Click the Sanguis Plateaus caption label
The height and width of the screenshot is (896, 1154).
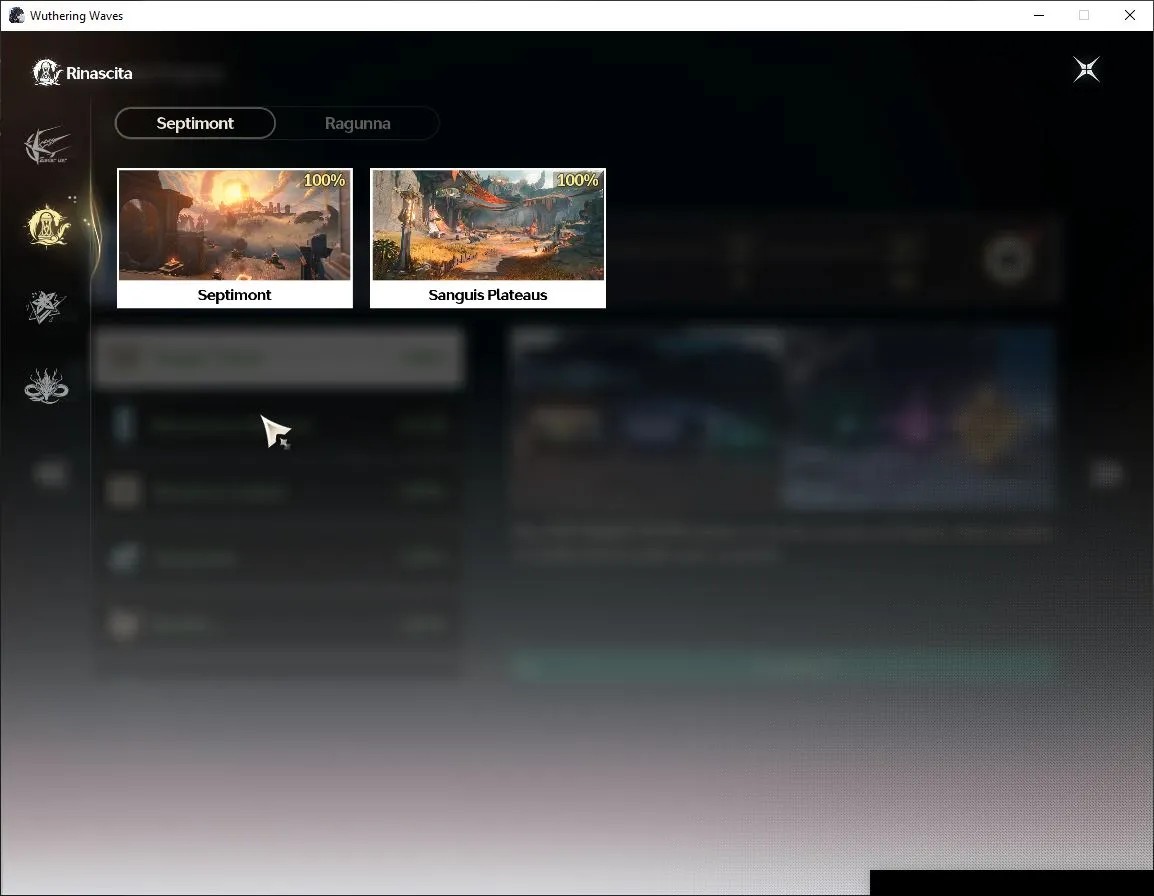click(488, 294)
